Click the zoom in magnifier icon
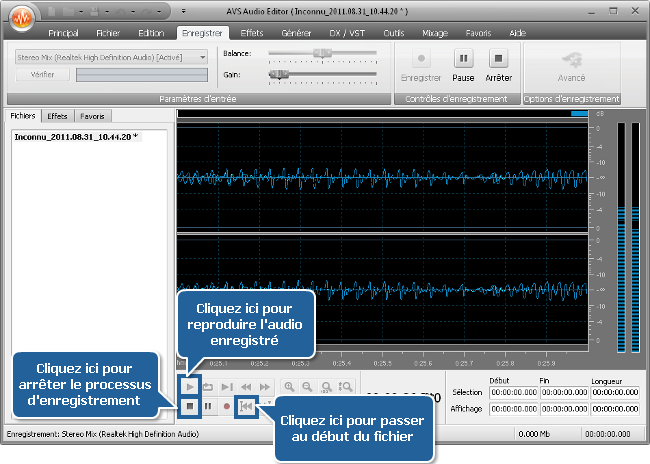The image size is (650, 464). point(289,386)
